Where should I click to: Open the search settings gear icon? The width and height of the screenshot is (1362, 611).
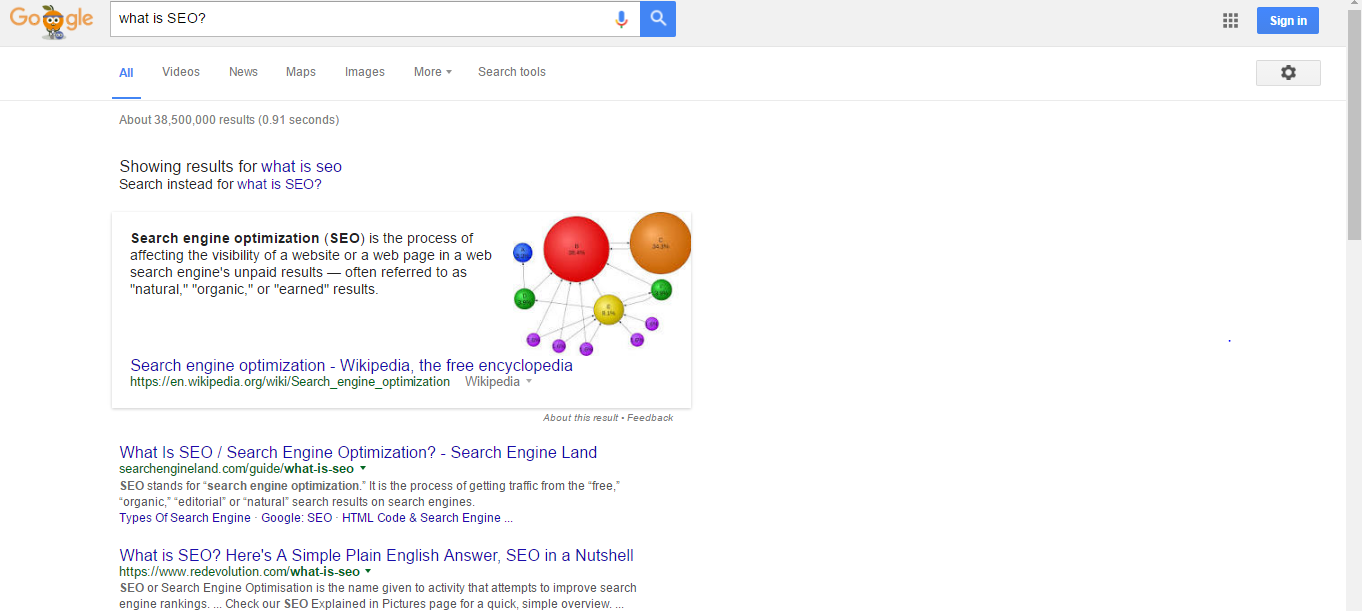[1288, 72]
